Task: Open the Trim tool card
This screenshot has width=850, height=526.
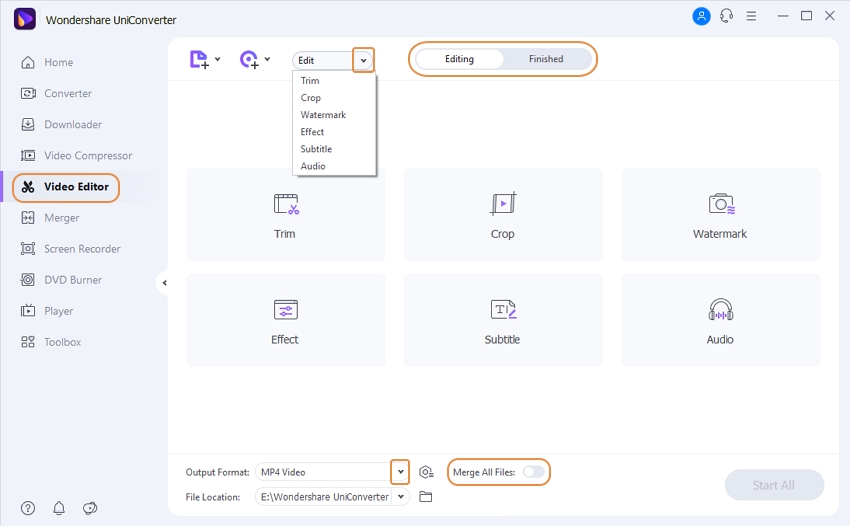Action: (285, 215)
